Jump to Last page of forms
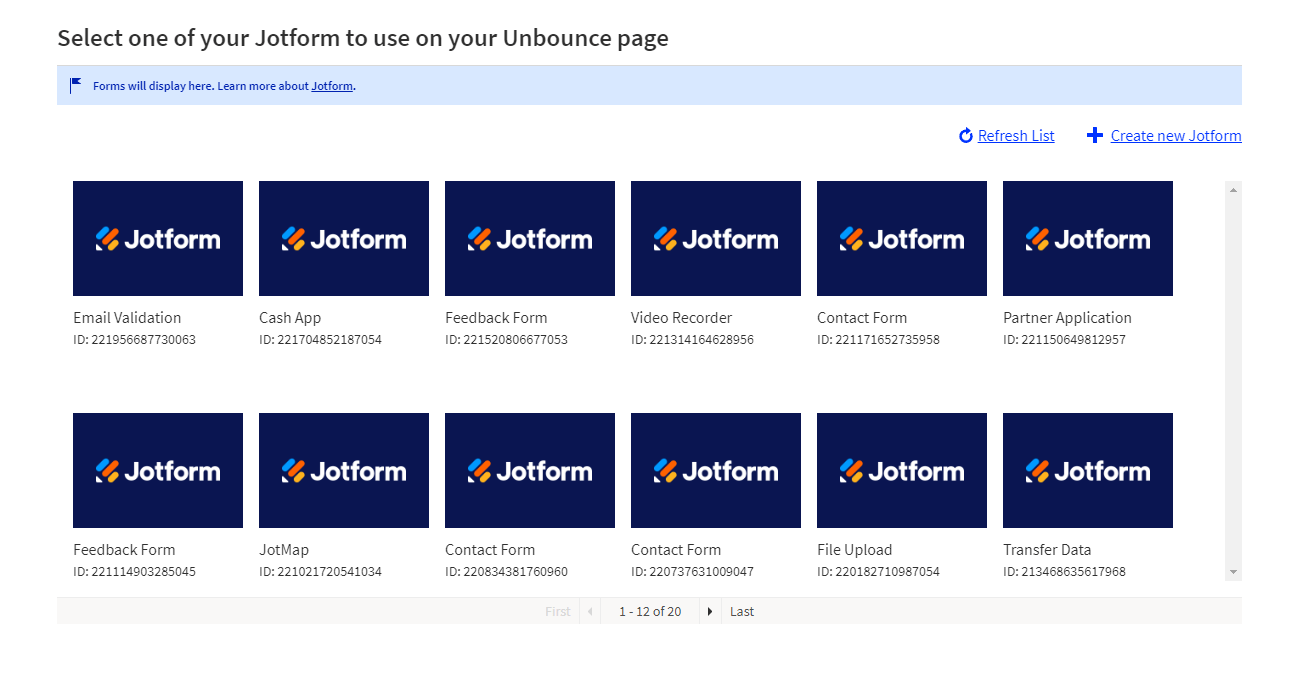1299x677 pixels. [x=742, y=611]
